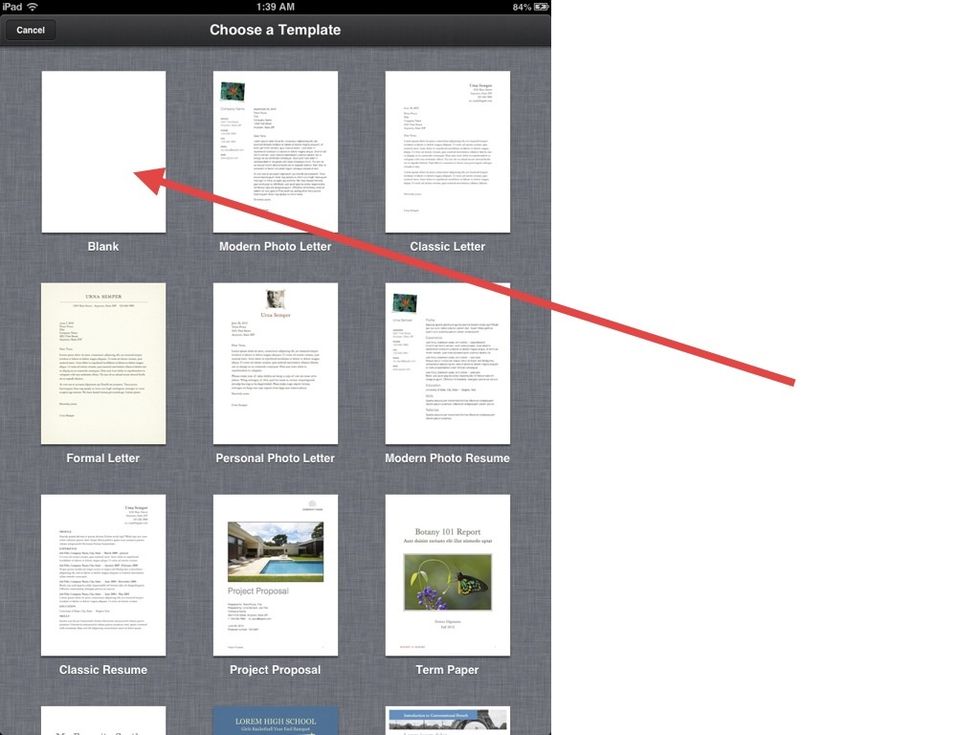Choose the Lorem High School template

(x=275, y=721)
